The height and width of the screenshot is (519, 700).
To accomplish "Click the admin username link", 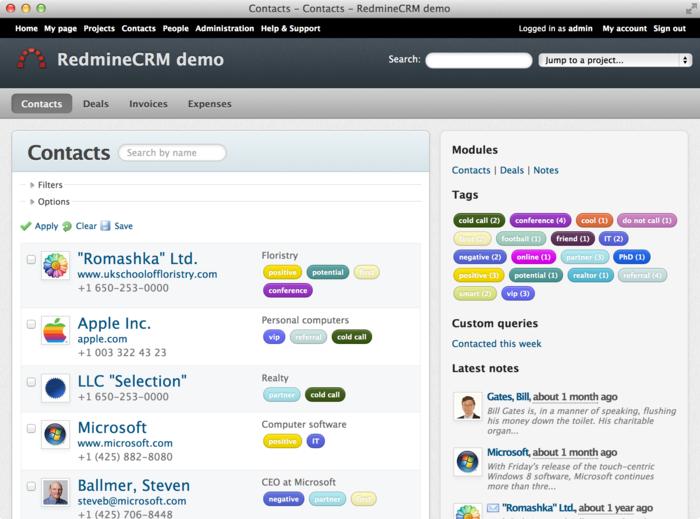I will (x=580, y=29).
